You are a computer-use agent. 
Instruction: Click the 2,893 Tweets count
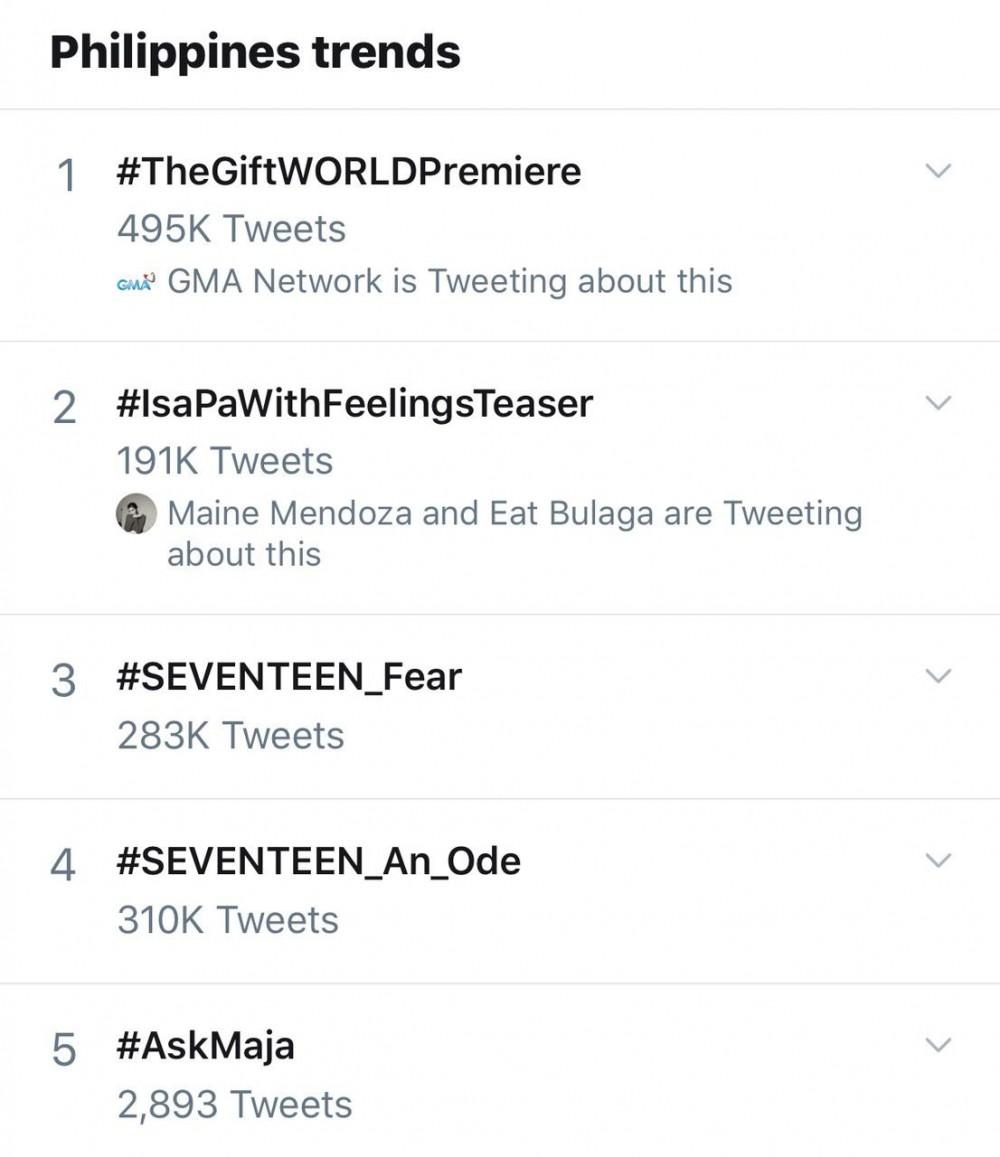tap(234, 1104)
